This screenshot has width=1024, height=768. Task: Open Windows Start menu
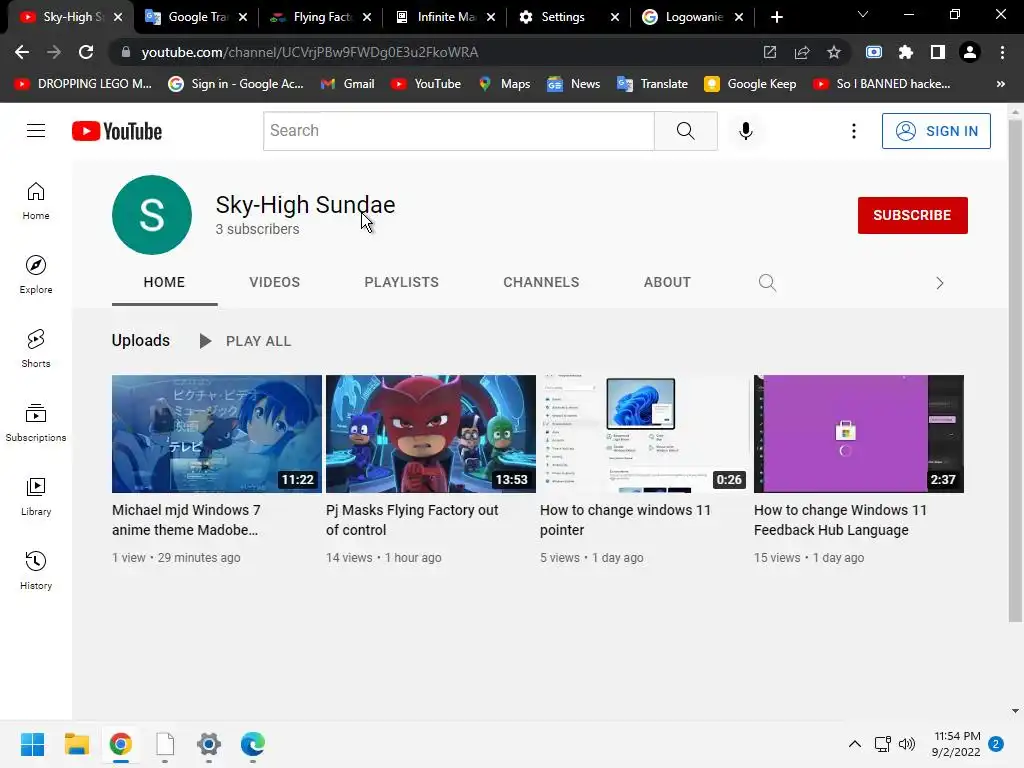tap(32, 744)
